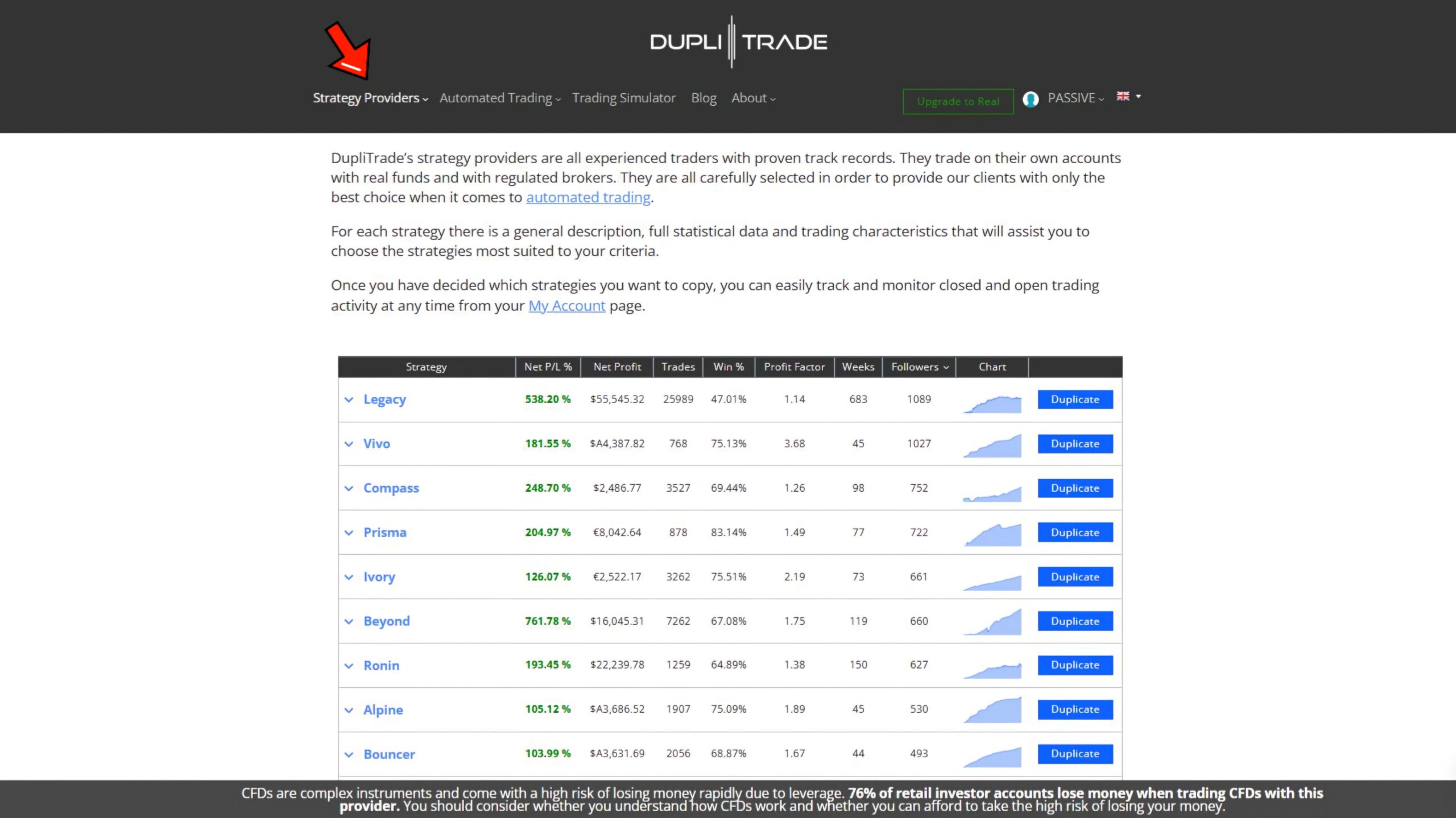Duplicate the Bouncer strategy
Screen dimensions: 1456x818
pos(1075,753)
